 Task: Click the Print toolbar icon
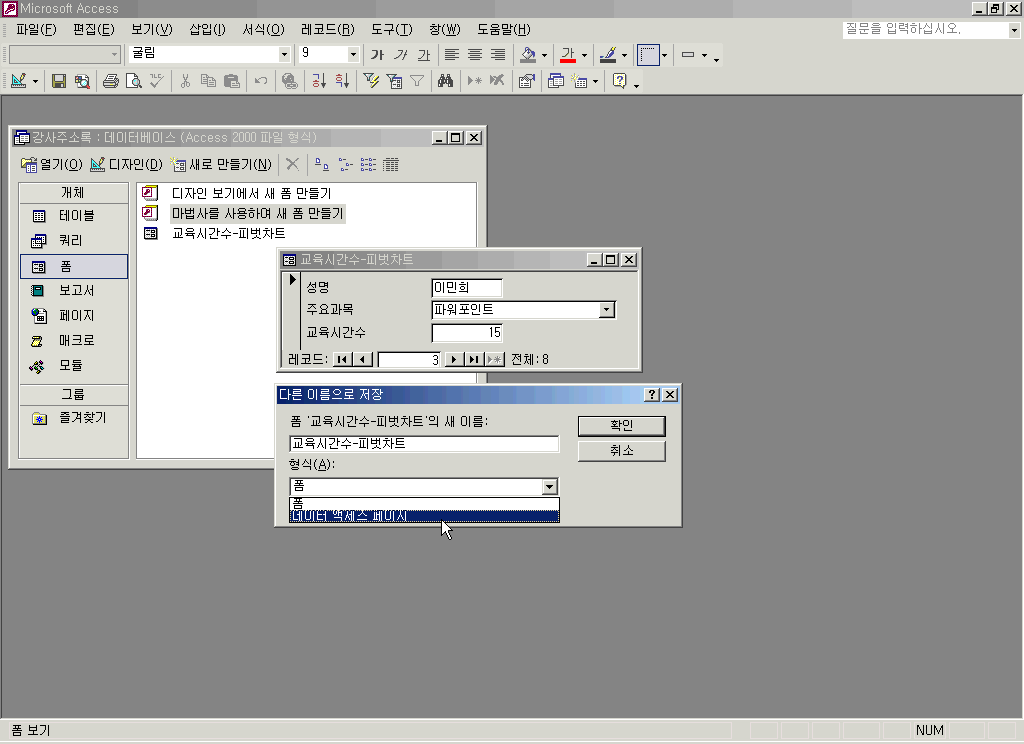pos(110,81)
